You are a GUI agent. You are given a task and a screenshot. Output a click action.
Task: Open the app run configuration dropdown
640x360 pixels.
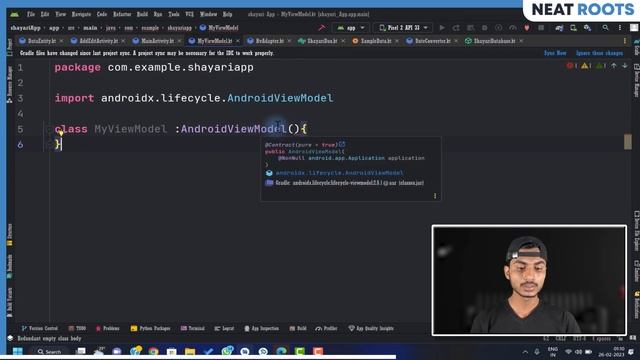click(x=351, y=28)
